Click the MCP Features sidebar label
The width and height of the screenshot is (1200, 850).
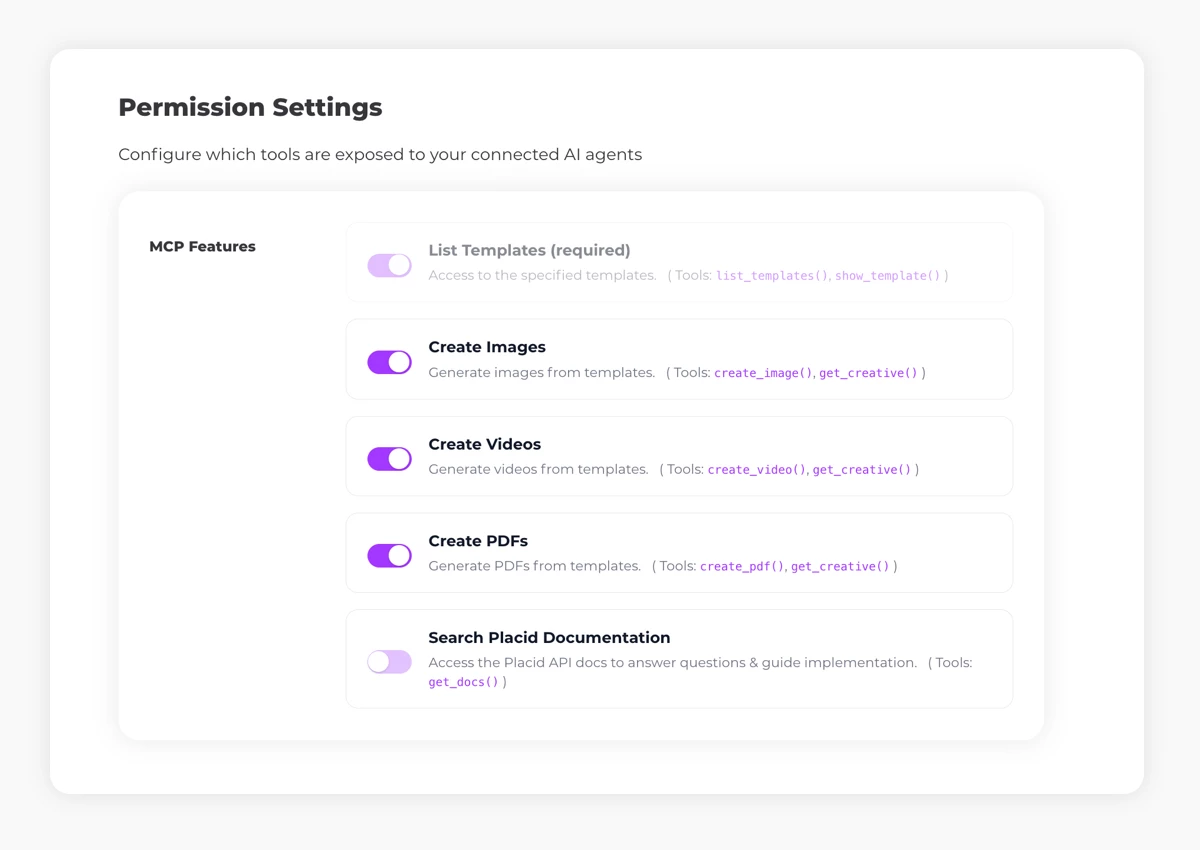point(202,246)
